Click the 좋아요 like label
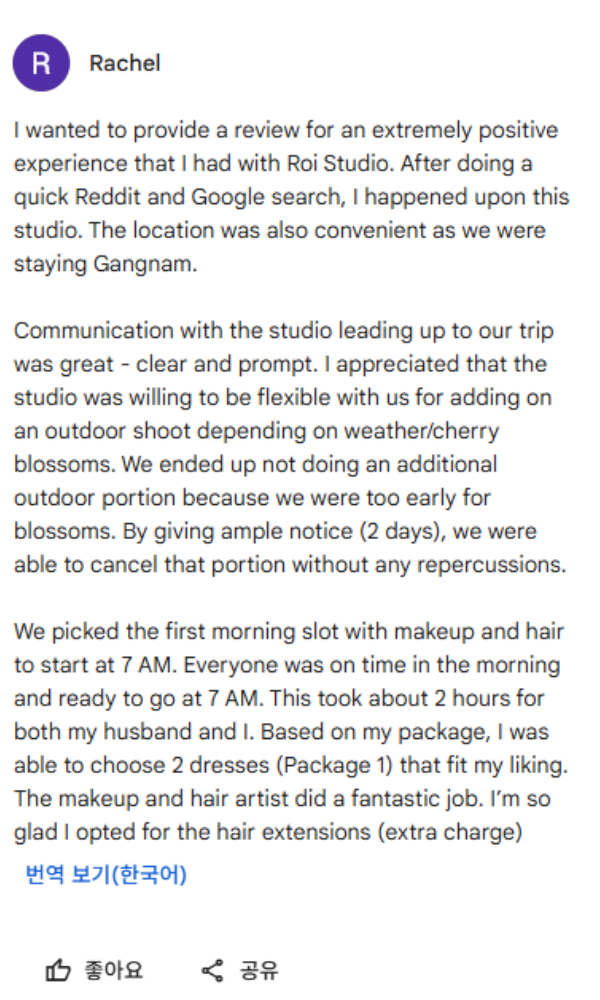Image resolution: width=600 pixels, height=1000 pixels. pyautogui.click(x=113, y=971)
